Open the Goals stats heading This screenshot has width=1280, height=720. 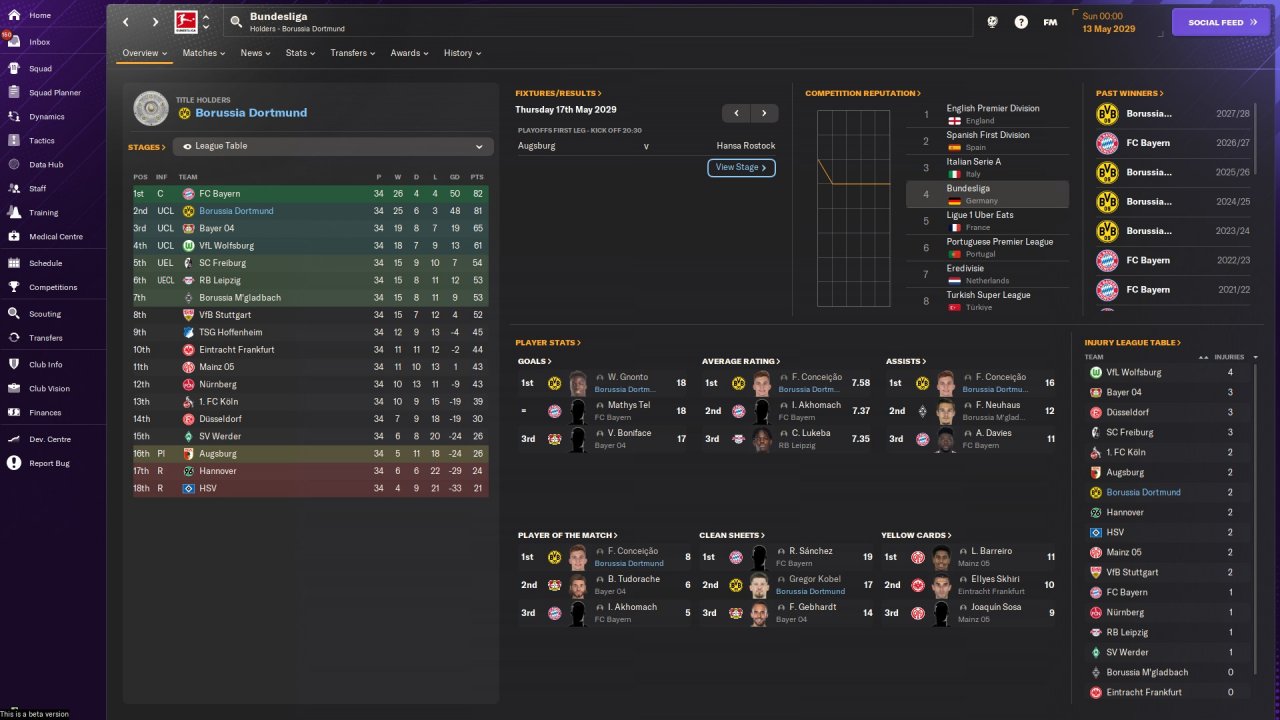point(534,361)
